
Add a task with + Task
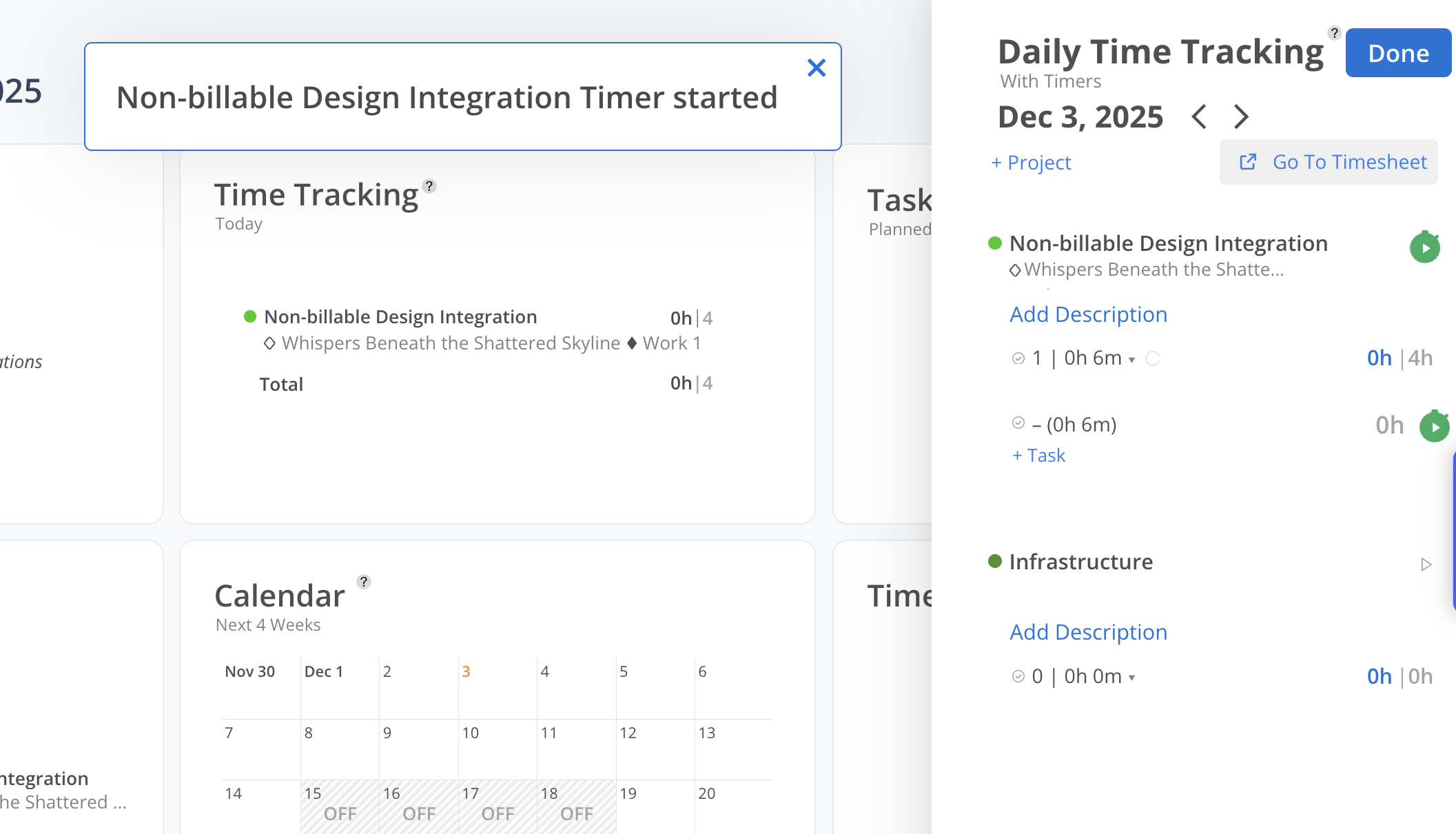point(1038,456)
